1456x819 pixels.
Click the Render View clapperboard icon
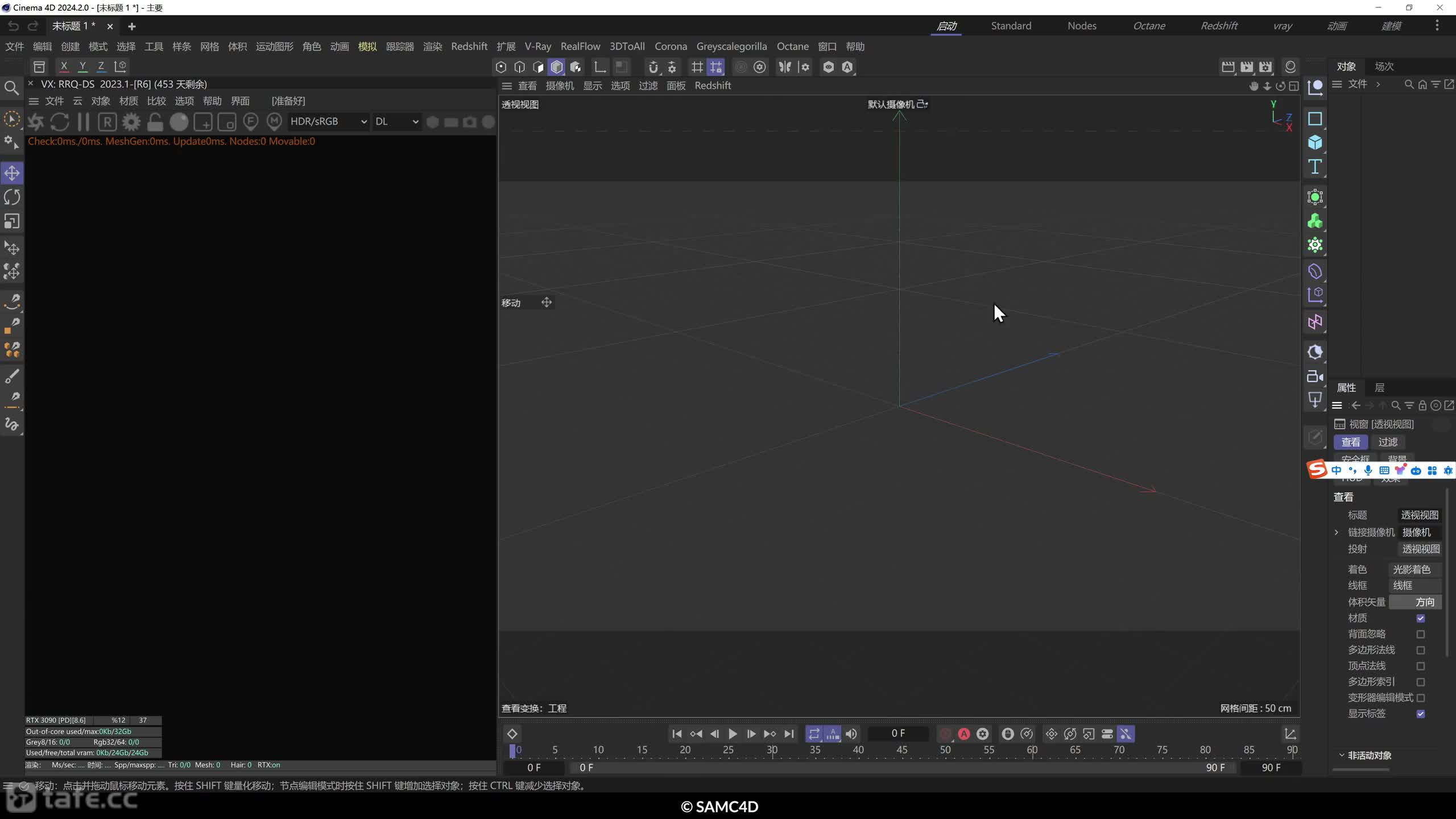1228,67
